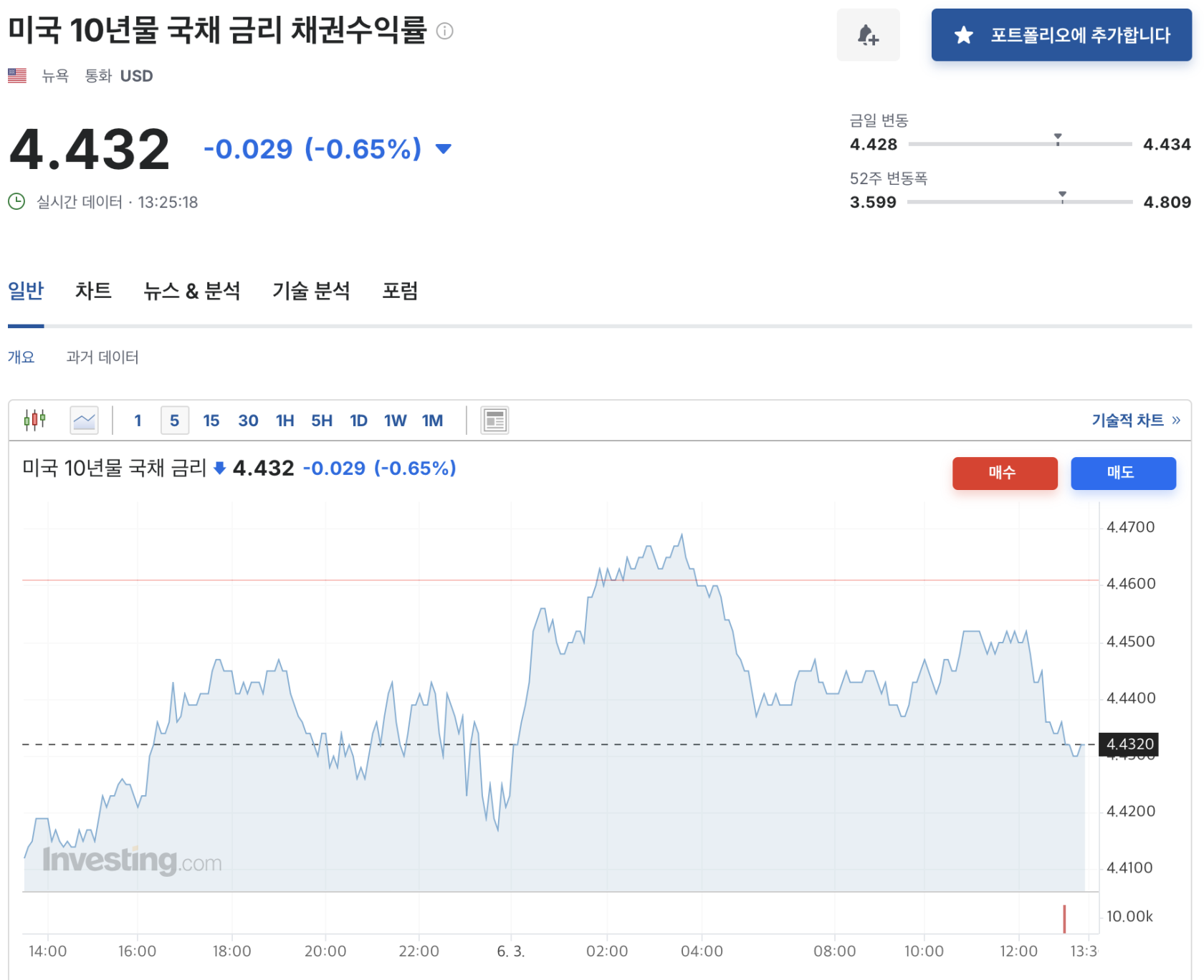
Task: Open the 뉴스 & 분석 tab
Action: 192,291
